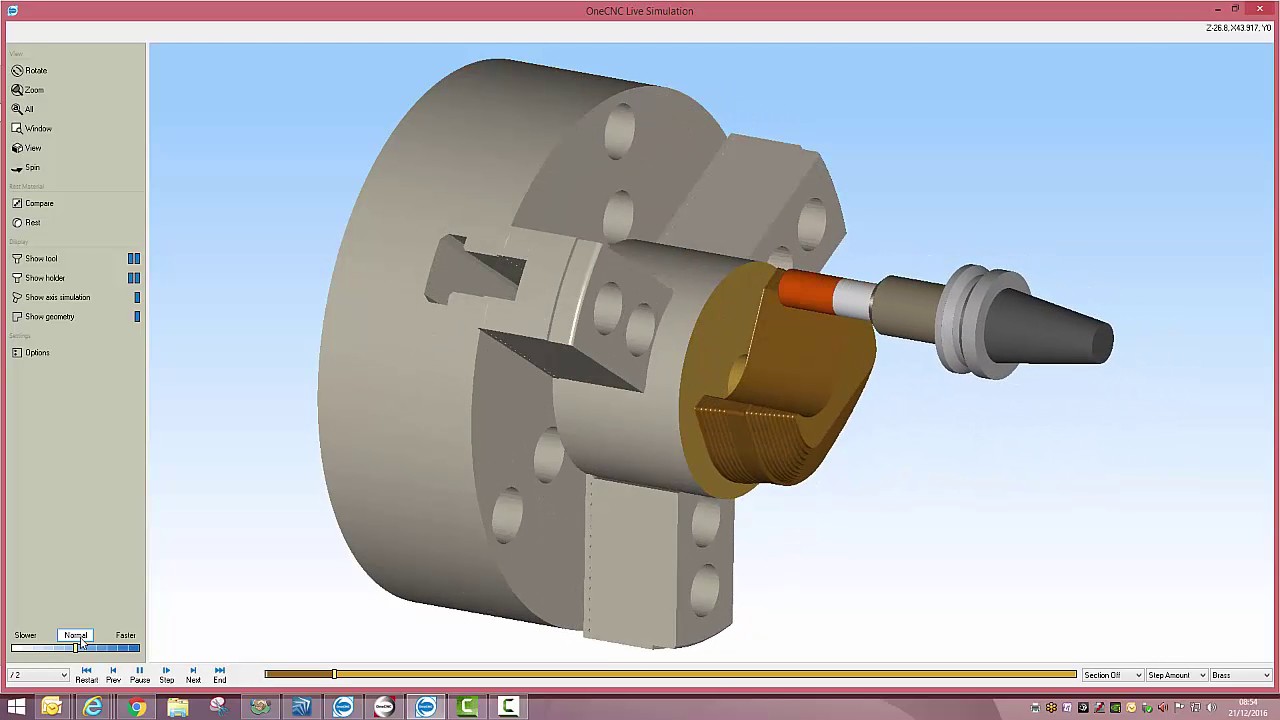This screenshot has width=1280, height=720.
Task: Pause the live simulation
Action: (139, 675)
